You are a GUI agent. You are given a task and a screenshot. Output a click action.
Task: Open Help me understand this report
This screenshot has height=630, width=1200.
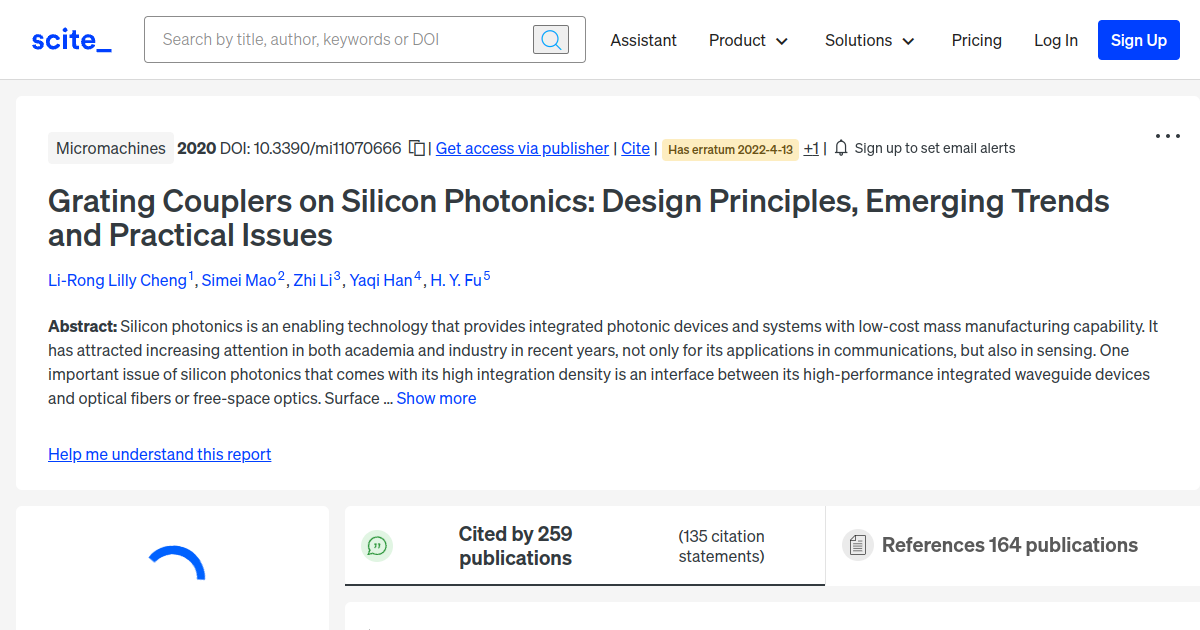[159, 454]
